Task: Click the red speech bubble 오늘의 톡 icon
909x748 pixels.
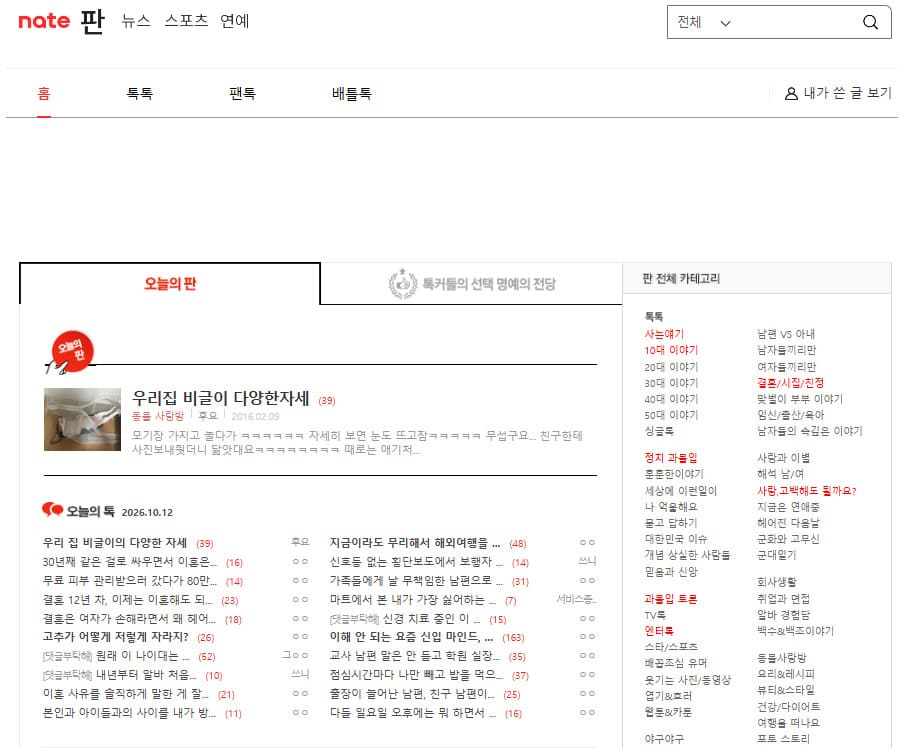Action: click(x=52, y=510)
